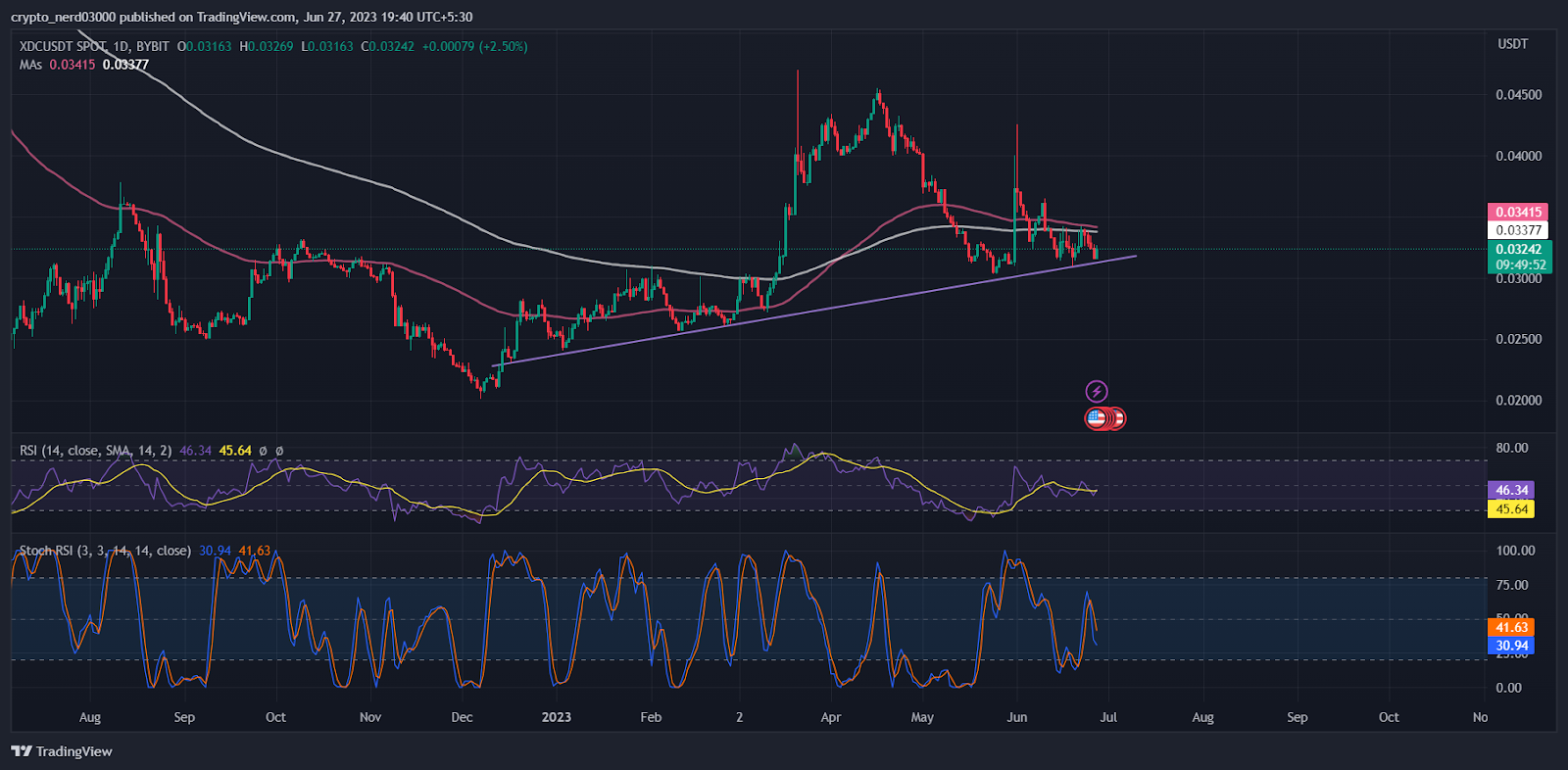This screenshot has height=770, width=1568.
Task: Click the 2023 year label on time axis
Action: click(557, 717)
